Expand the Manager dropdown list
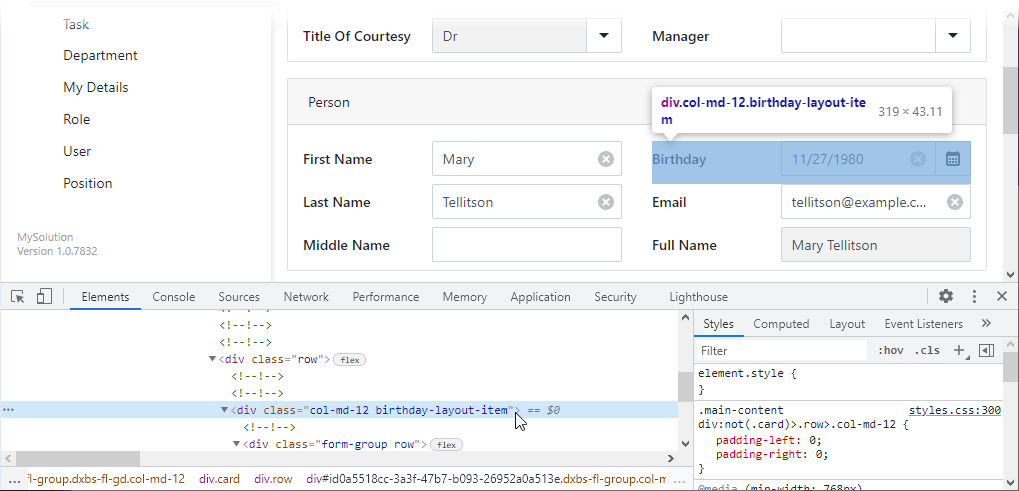Viewport: 1019px width, 491px height. pyautogui.click(x=952, y=36)
